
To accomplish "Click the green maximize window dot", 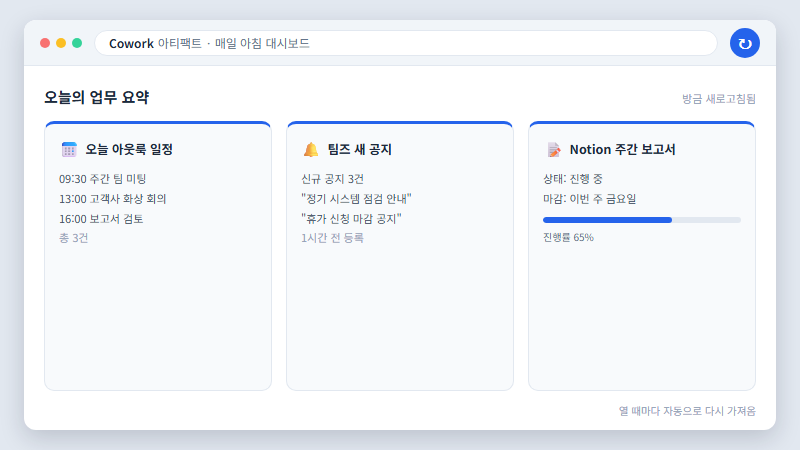I will coord(77,43).
